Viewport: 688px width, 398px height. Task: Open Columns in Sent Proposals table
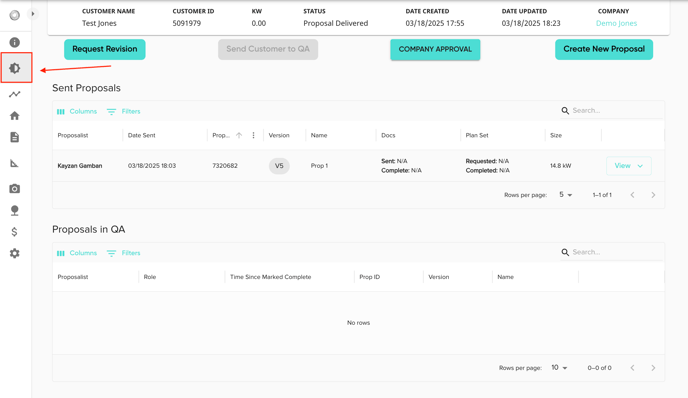(x=77, y=111)
